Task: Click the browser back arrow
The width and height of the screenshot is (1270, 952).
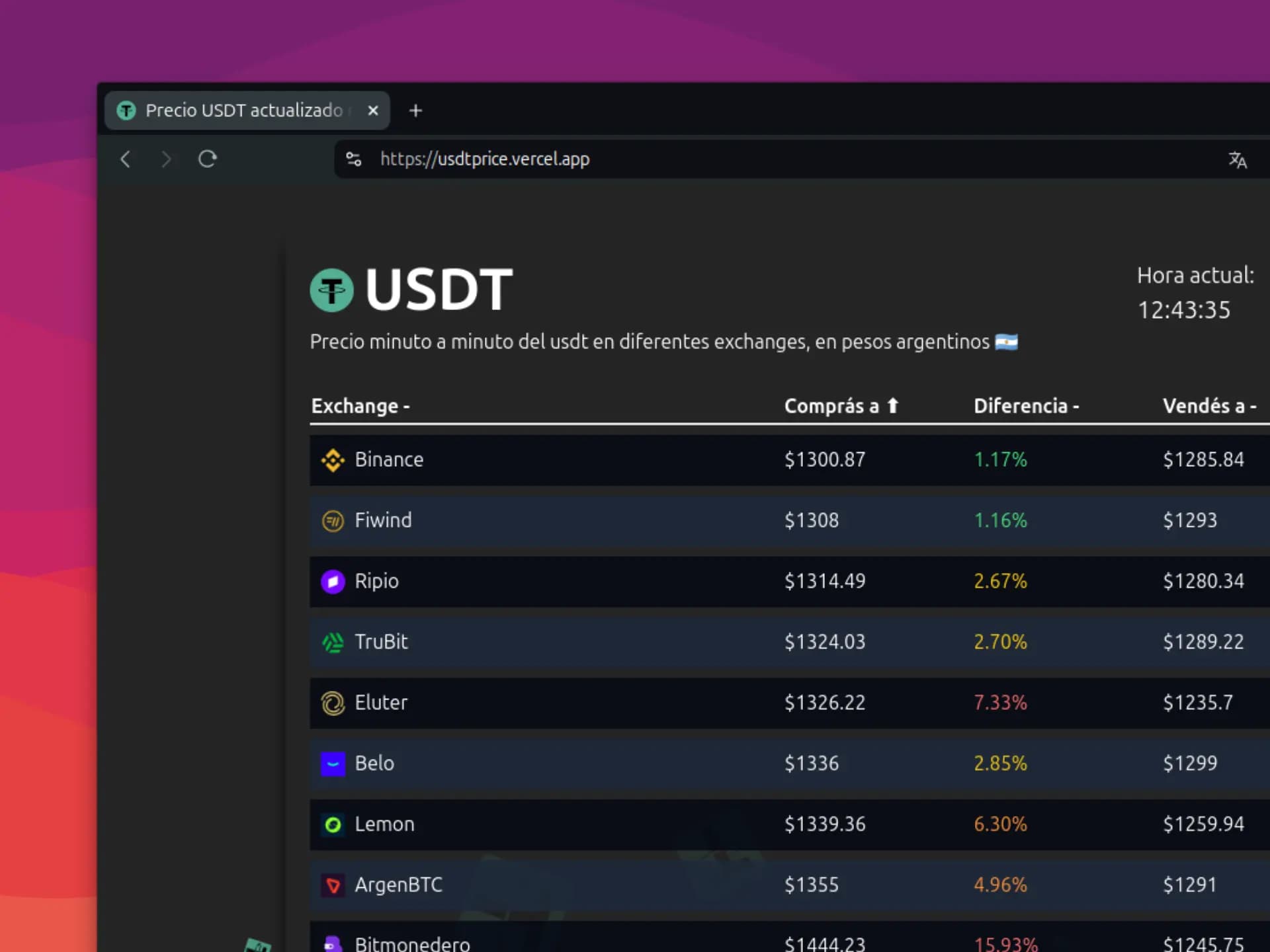Action: [126, 159]
